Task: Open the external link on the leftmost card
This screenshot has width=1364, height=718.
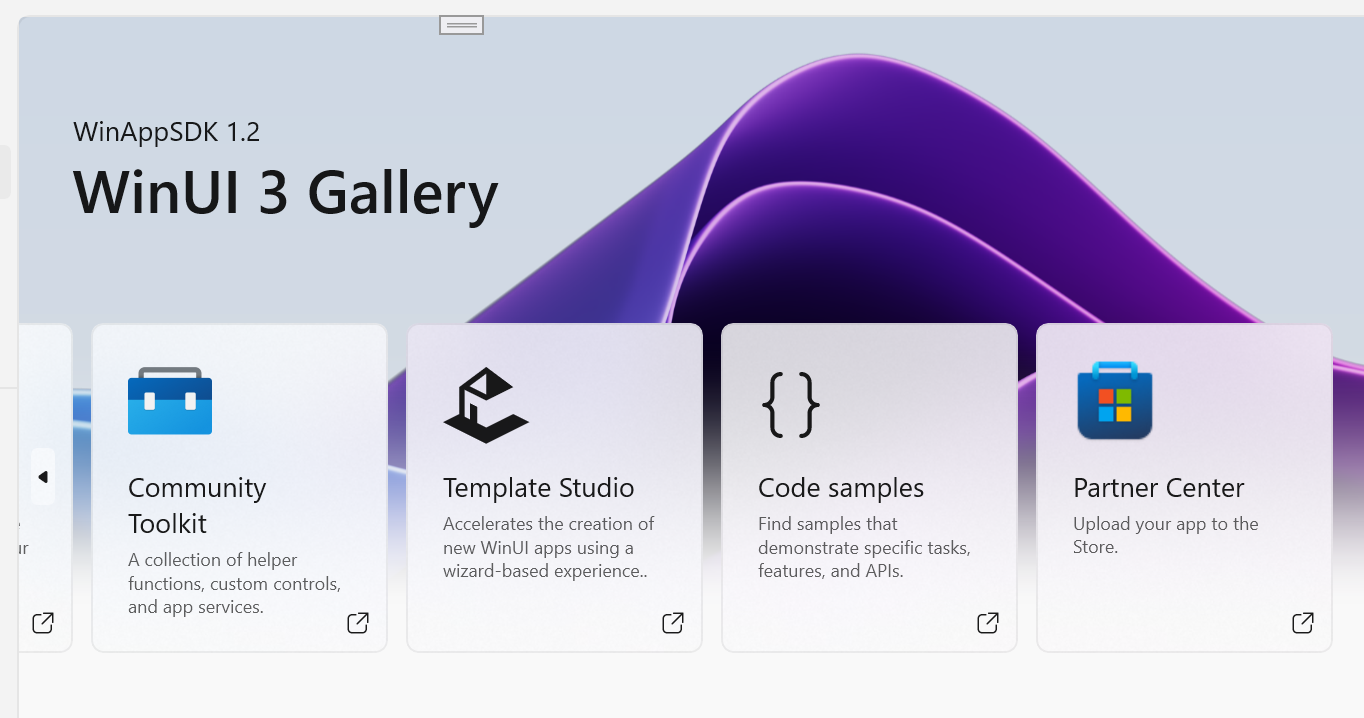Action: tap(42, 622)
